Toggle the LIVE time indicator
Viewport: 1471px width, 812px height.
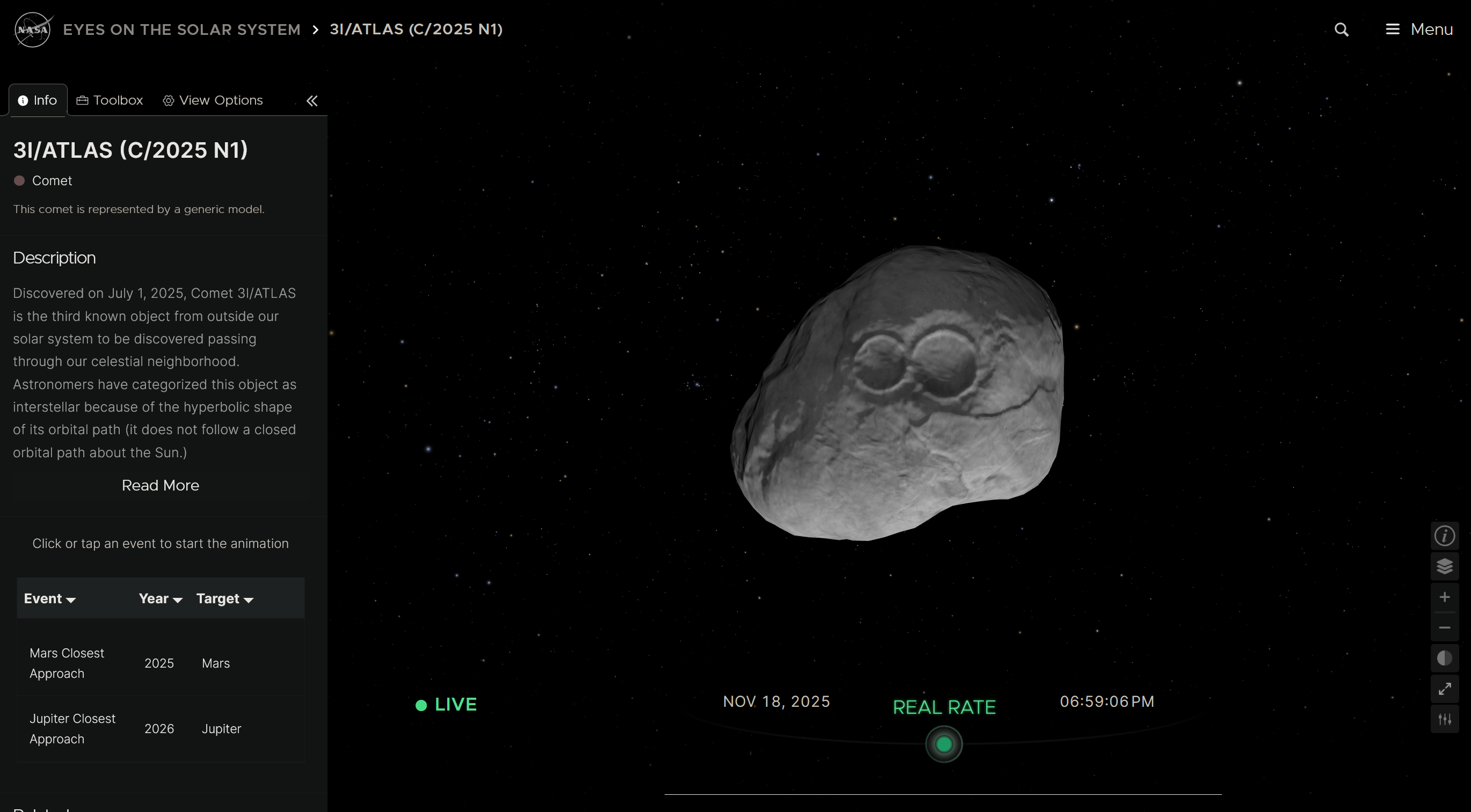(x=446, y=705)
